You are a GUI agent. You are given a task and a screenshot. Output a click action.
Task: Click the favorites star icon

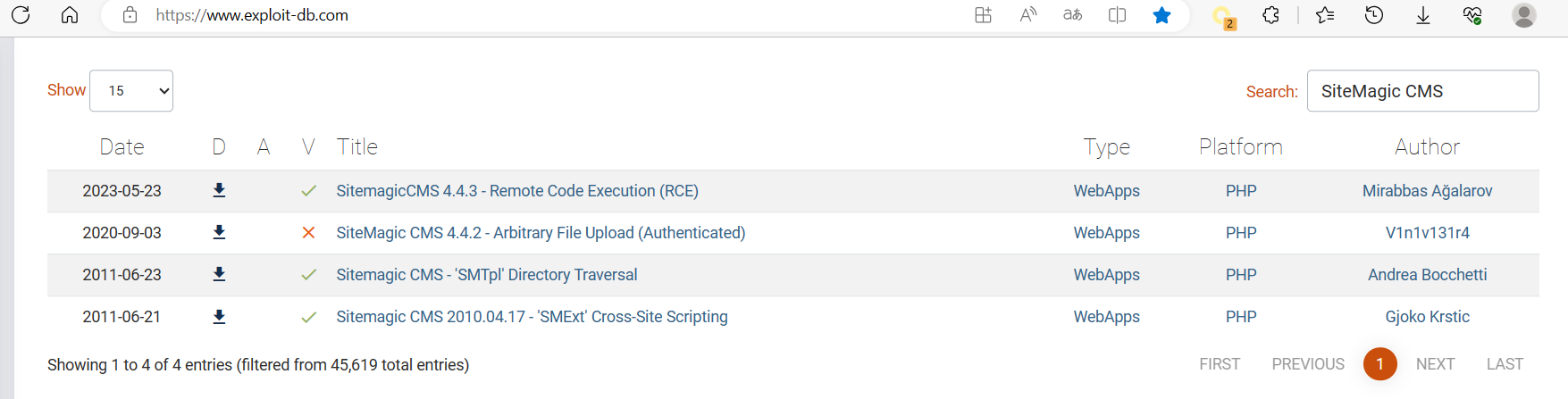click(x=1161, y=15)
